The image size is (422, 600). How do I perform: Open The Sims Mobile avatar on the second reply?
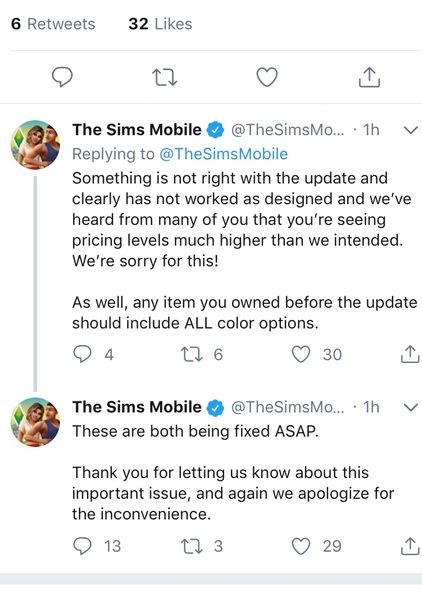tap(35, 422)
